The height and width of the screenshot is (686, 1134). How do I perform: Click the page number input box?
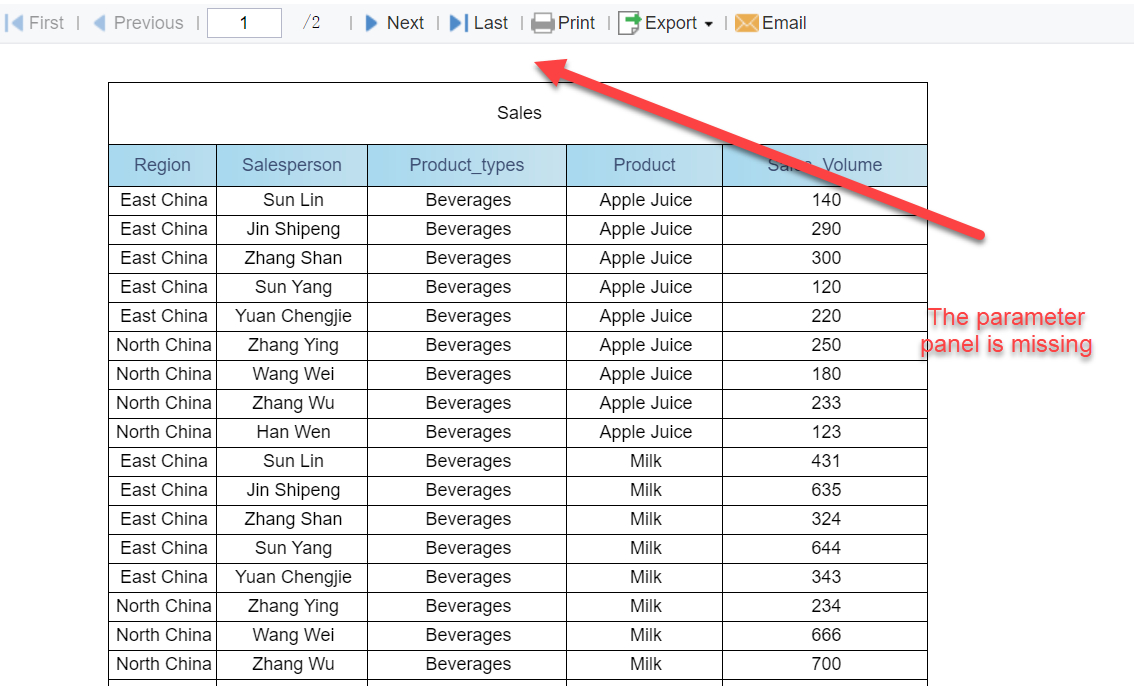pos(244,22)
